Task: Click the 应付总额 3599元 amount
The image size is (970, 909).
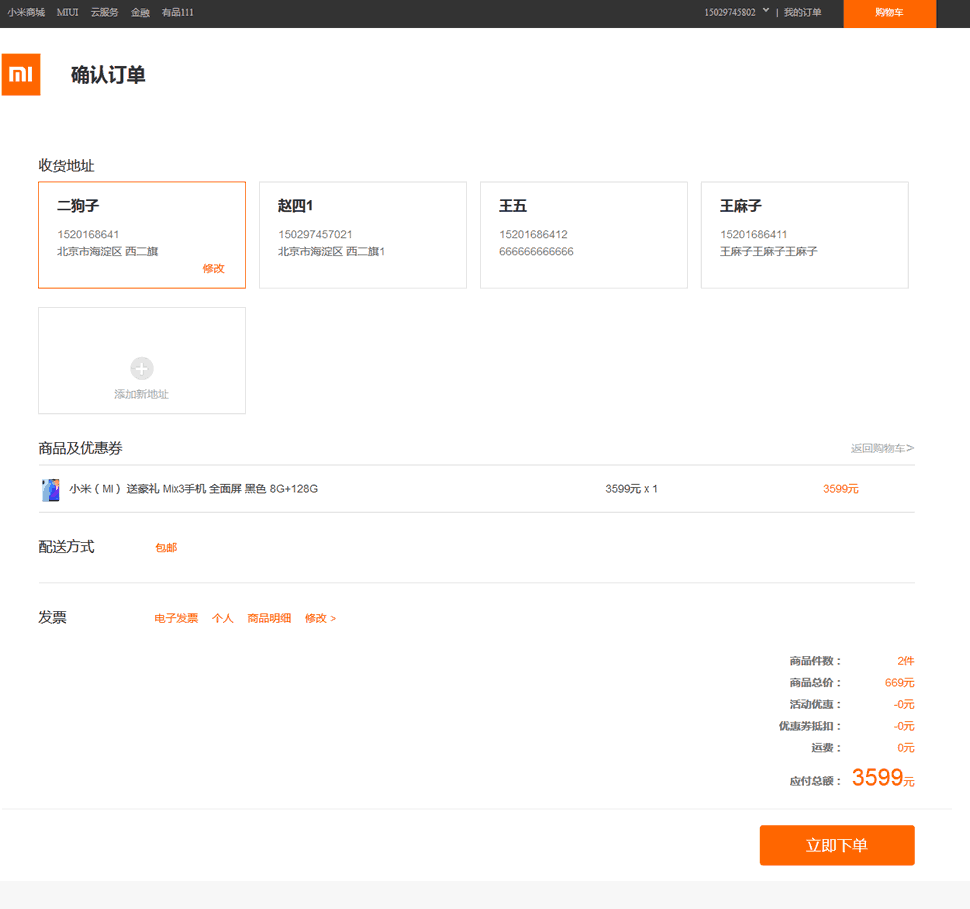Action: [883, 778]
